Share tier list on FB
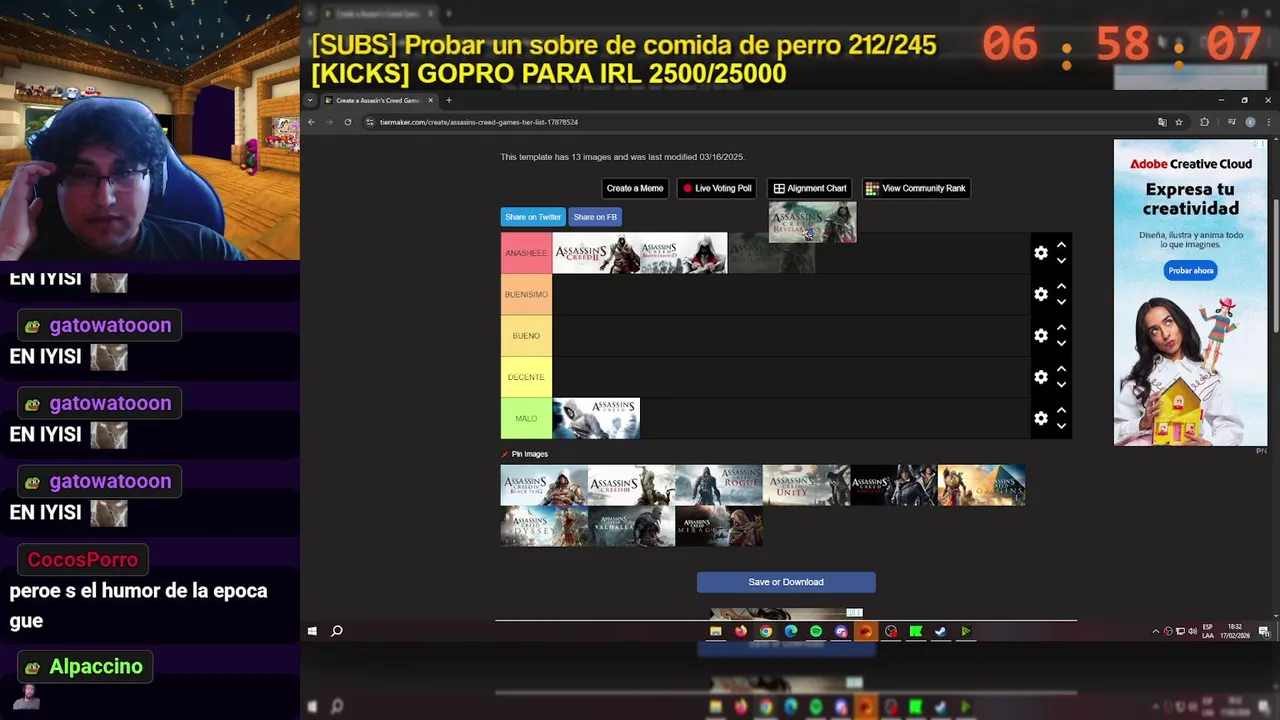 (x=595, y=217)
